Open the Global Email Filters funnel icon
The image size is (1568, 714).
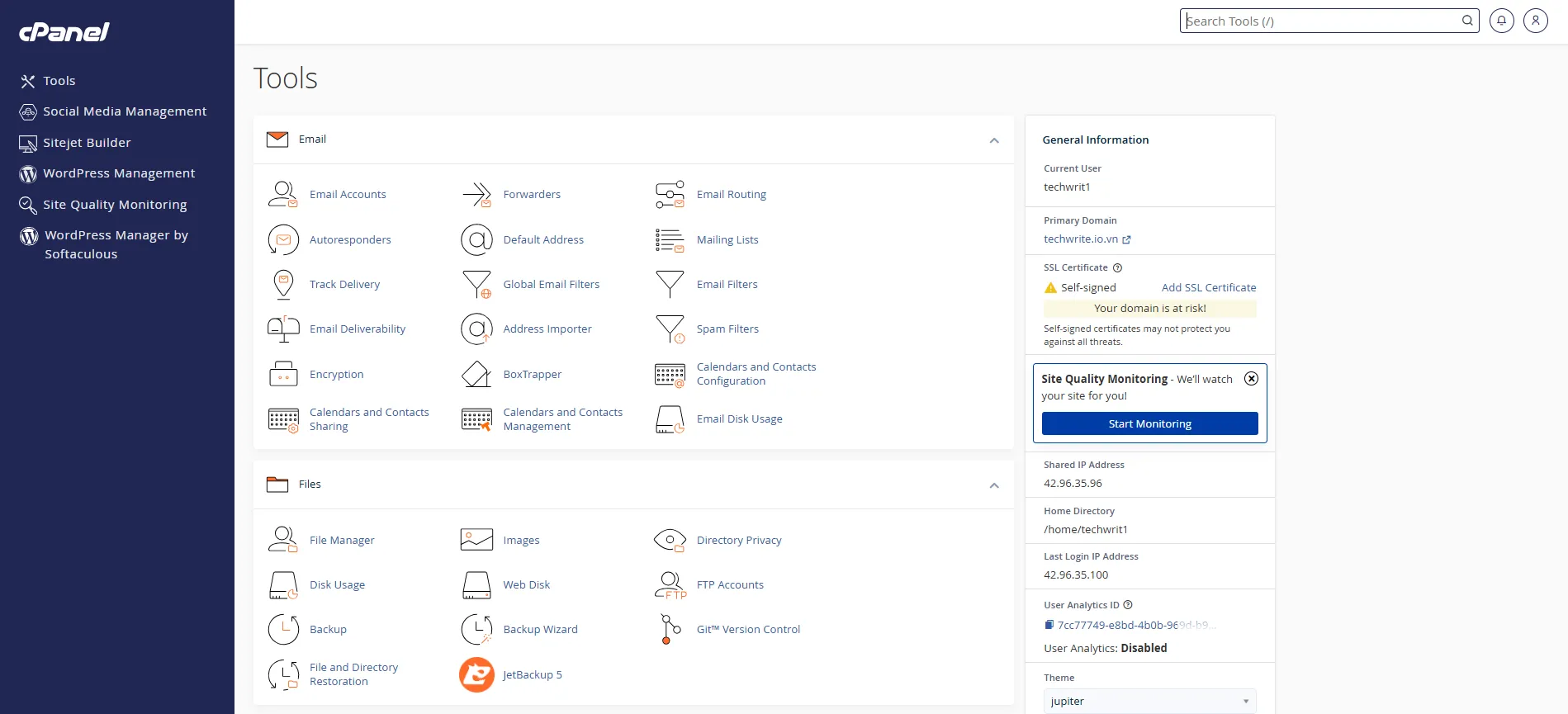tap(476, 284)
